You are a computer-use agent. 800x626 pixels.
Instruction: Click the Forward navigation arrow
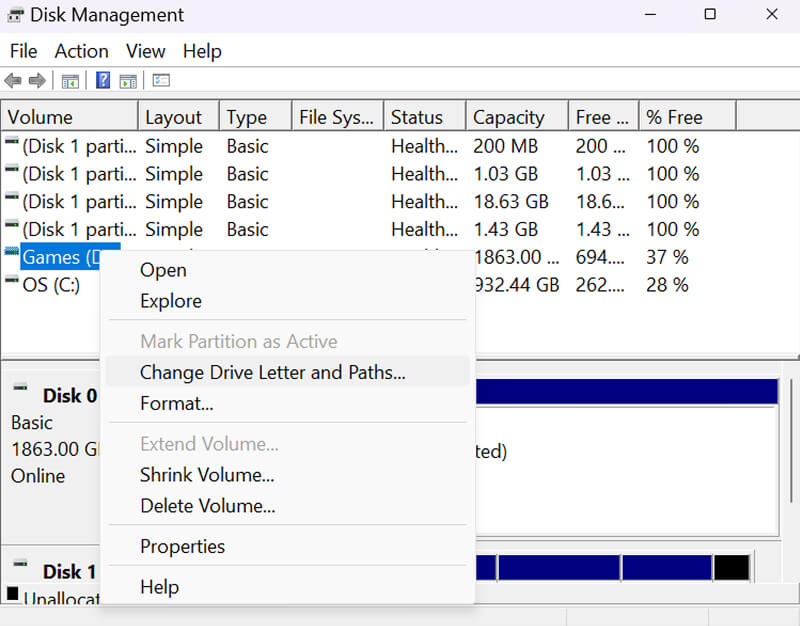(x=38, y=80)
